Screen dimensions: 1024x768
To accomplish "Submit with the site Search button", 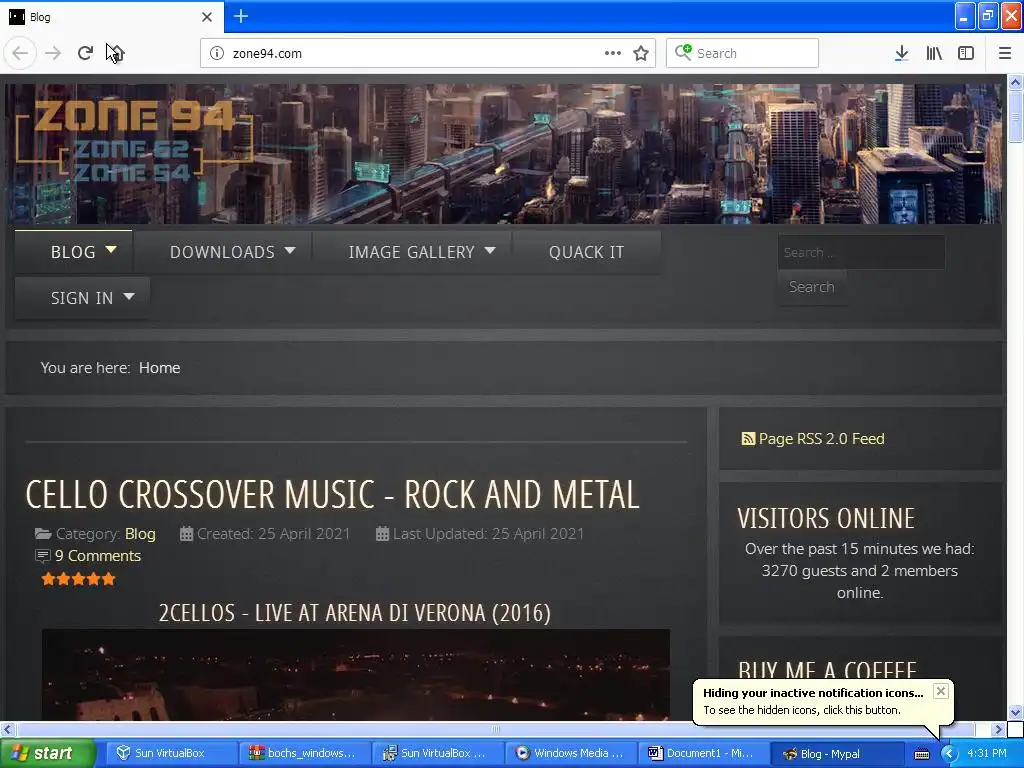I will (812, 287).
